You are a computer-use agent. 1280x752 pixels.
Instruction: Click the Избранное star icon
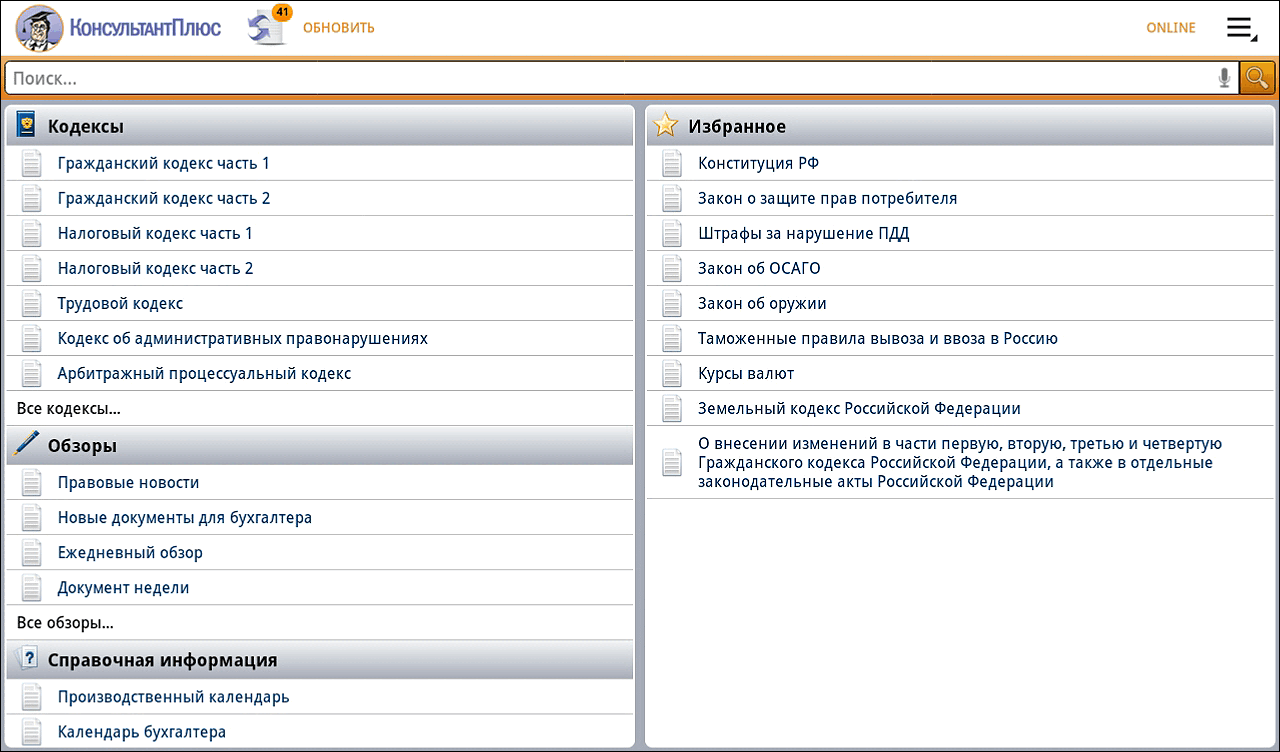pyautogui.click(x=665, y=125)
